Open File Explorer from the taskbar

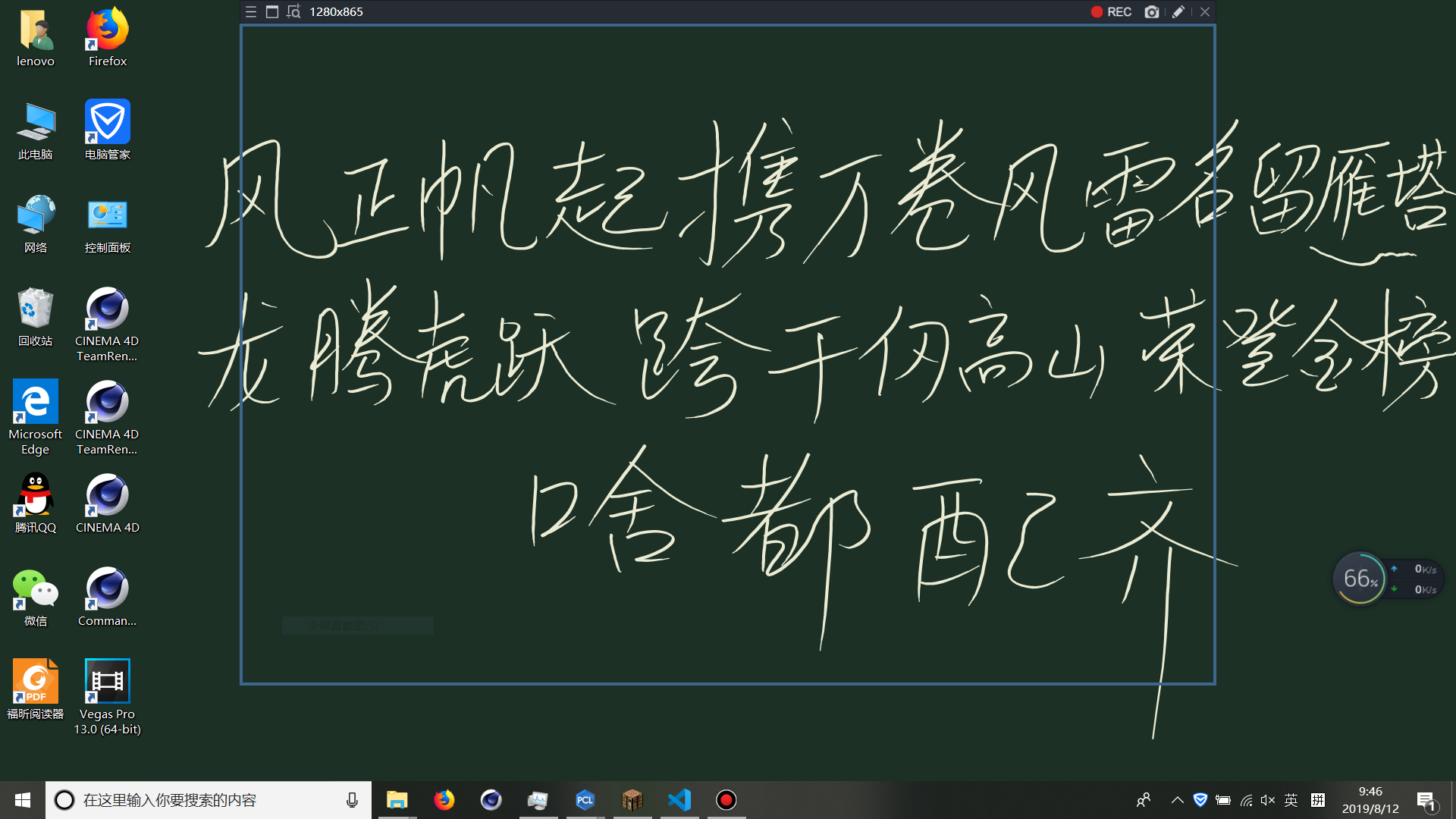[397, 800]
